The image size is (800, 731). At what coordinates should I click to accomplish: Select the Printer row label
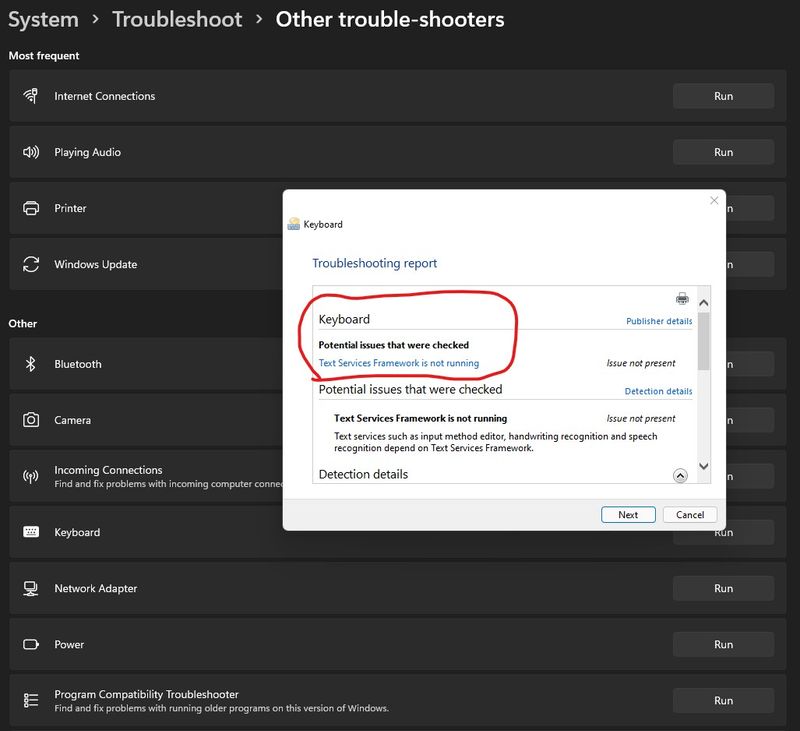click(70, 208)
